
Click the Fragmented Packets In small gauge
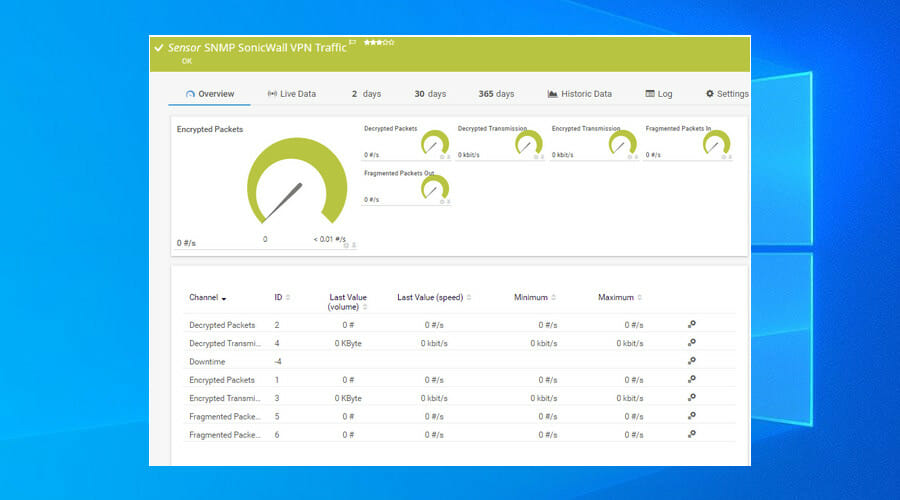coord(716,143)
